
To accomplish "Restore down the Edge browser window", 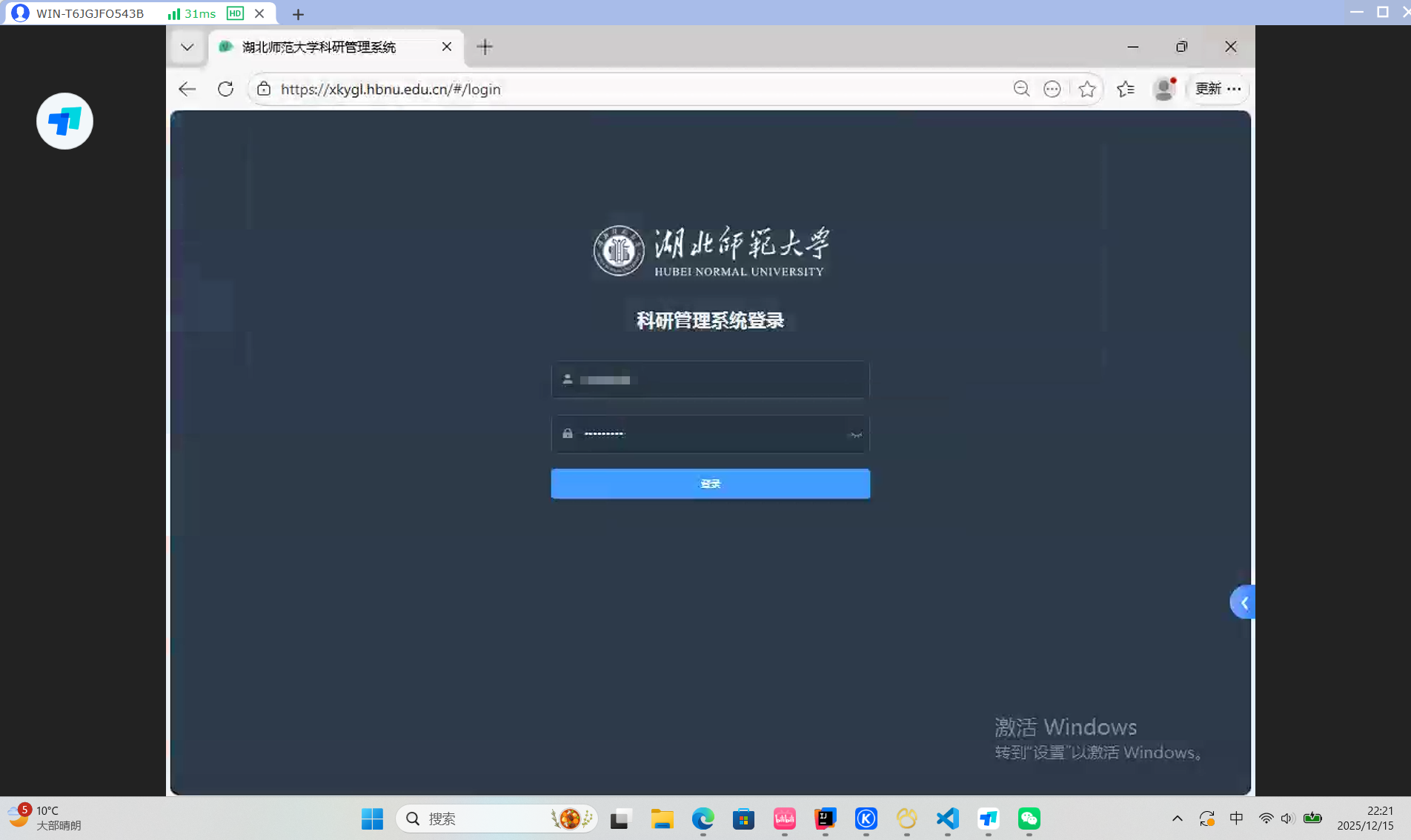I will click(x=1181, y=47).
